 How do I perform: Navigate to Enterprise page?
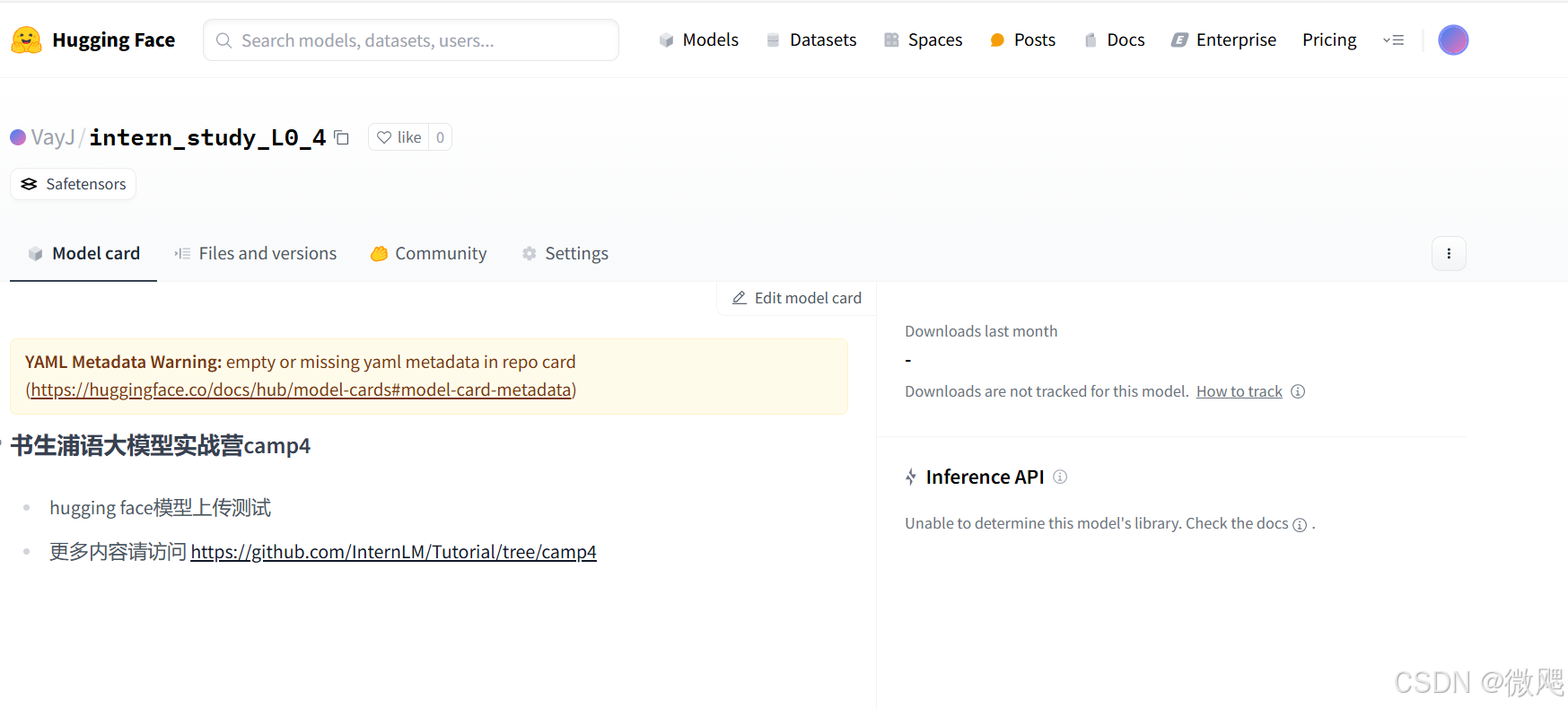coord(1223,40)
